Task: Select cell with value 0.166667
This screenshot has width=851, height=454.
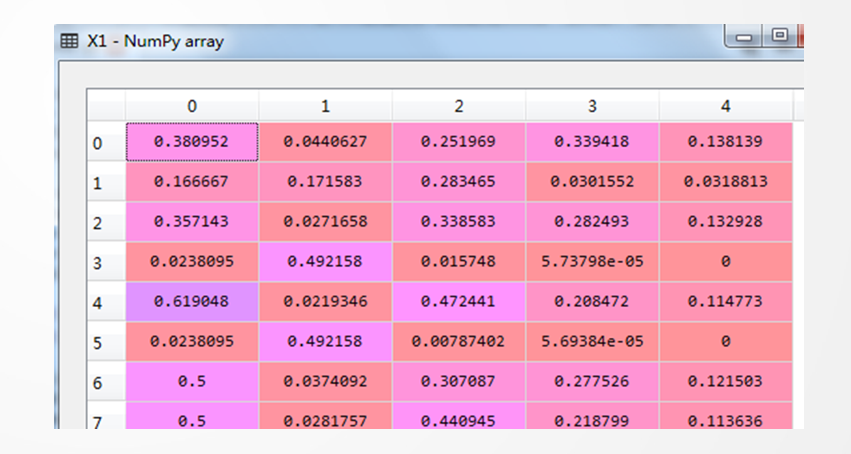Action: coord(192,182)
